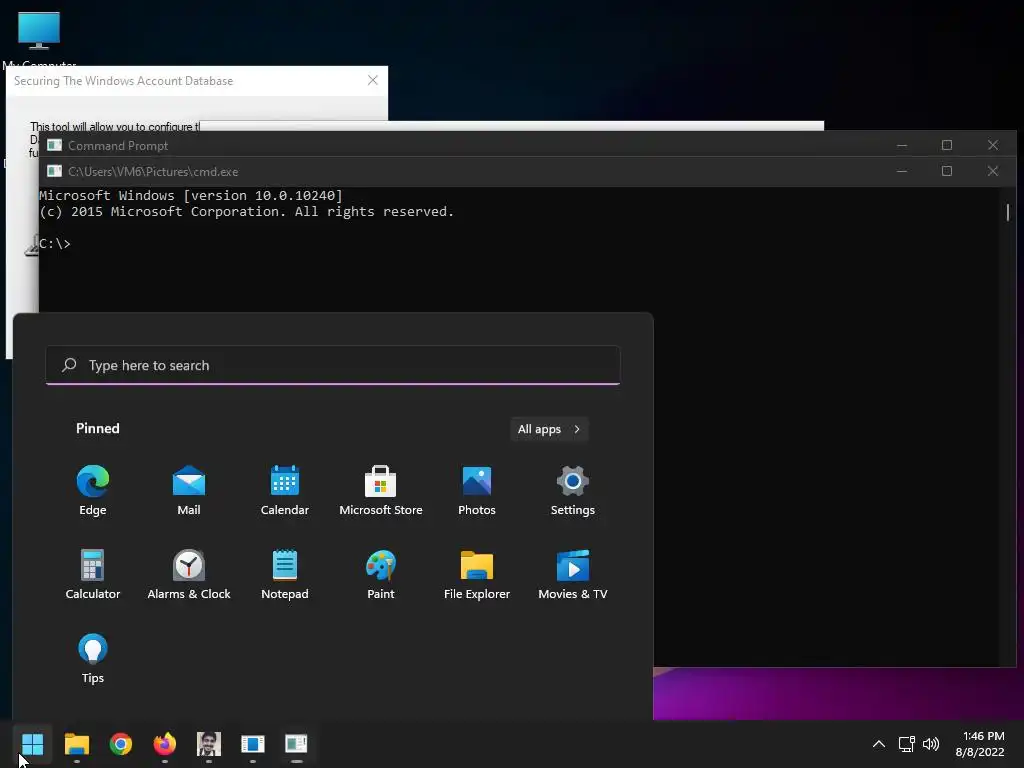Close the rear Command Prompt window
This screenshot has height=768, width=1024.
tap(993, 145)
